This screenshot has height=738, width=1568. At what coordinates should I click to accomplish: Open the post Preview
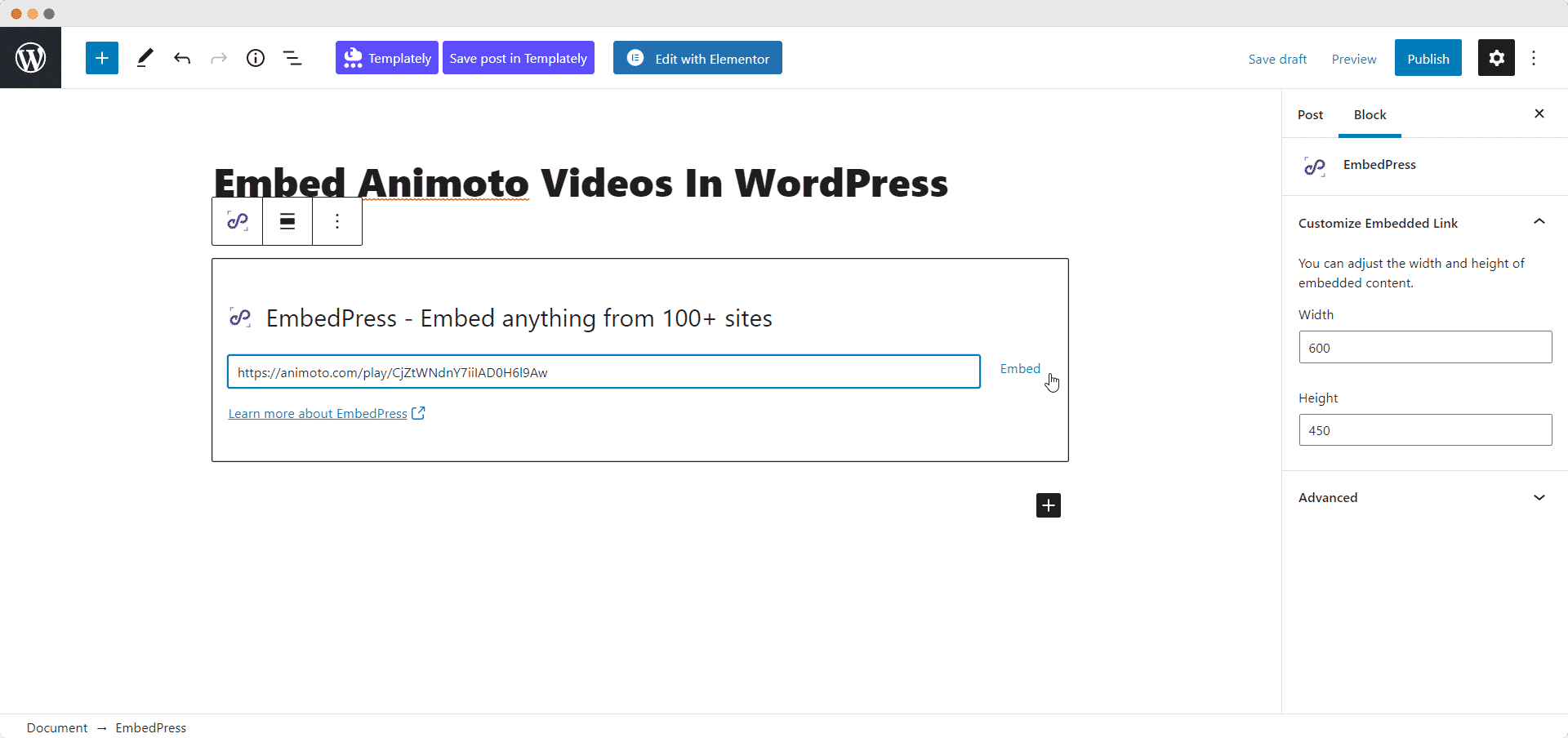pyautogui.click(x=1353, y=59)
